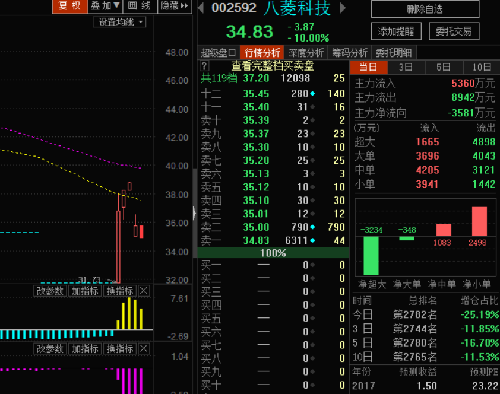This screenshot has height=394, width=500.
Task: Click 换指标 on the upper indicator panel
Action: click(120, 291)
